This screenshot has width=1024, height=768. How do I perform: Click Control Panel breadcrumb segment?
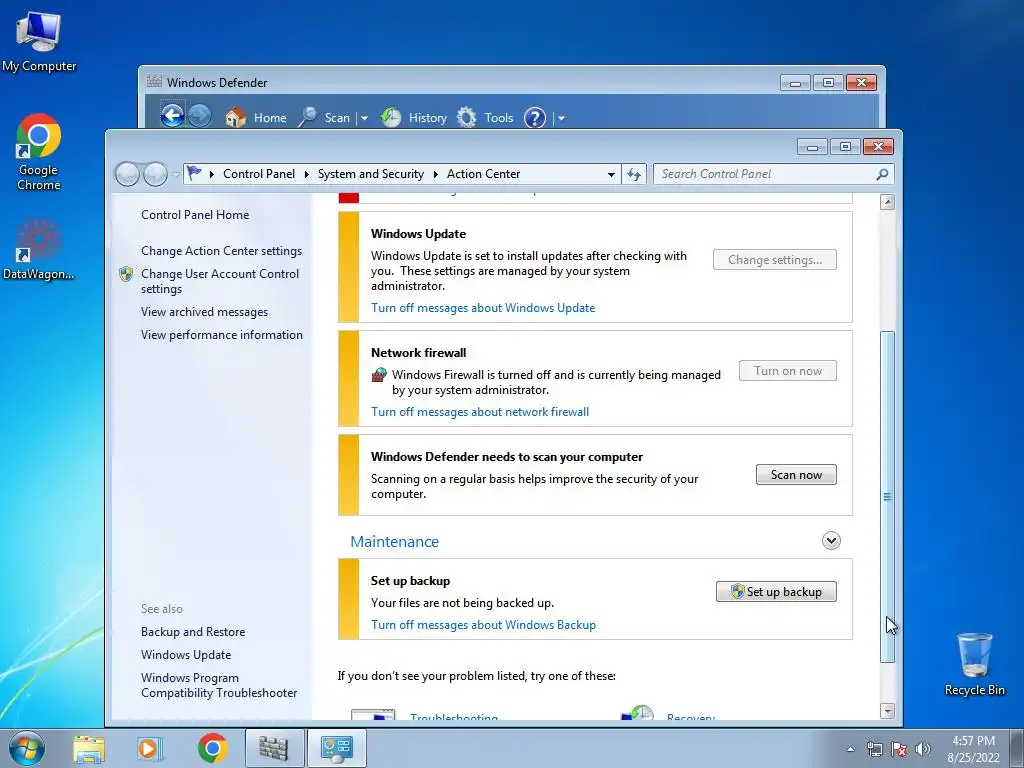pyautogui.click(x=259, y=174)
